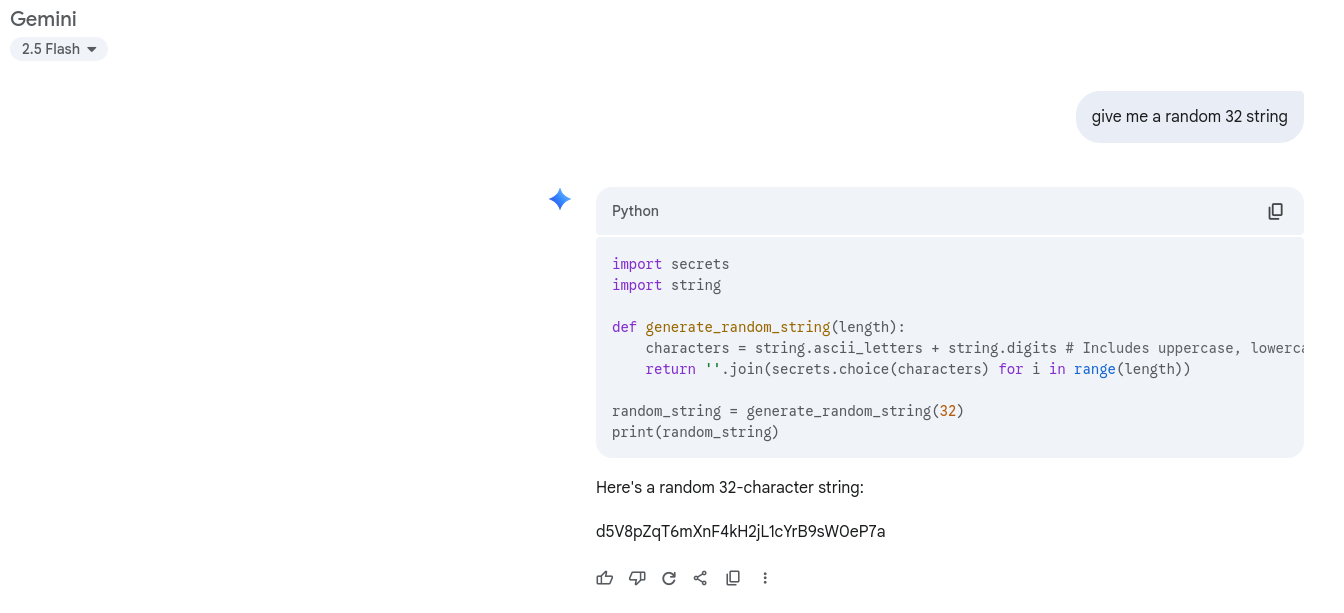
Task: Click the Gemini title text
Action: point(43,19)
